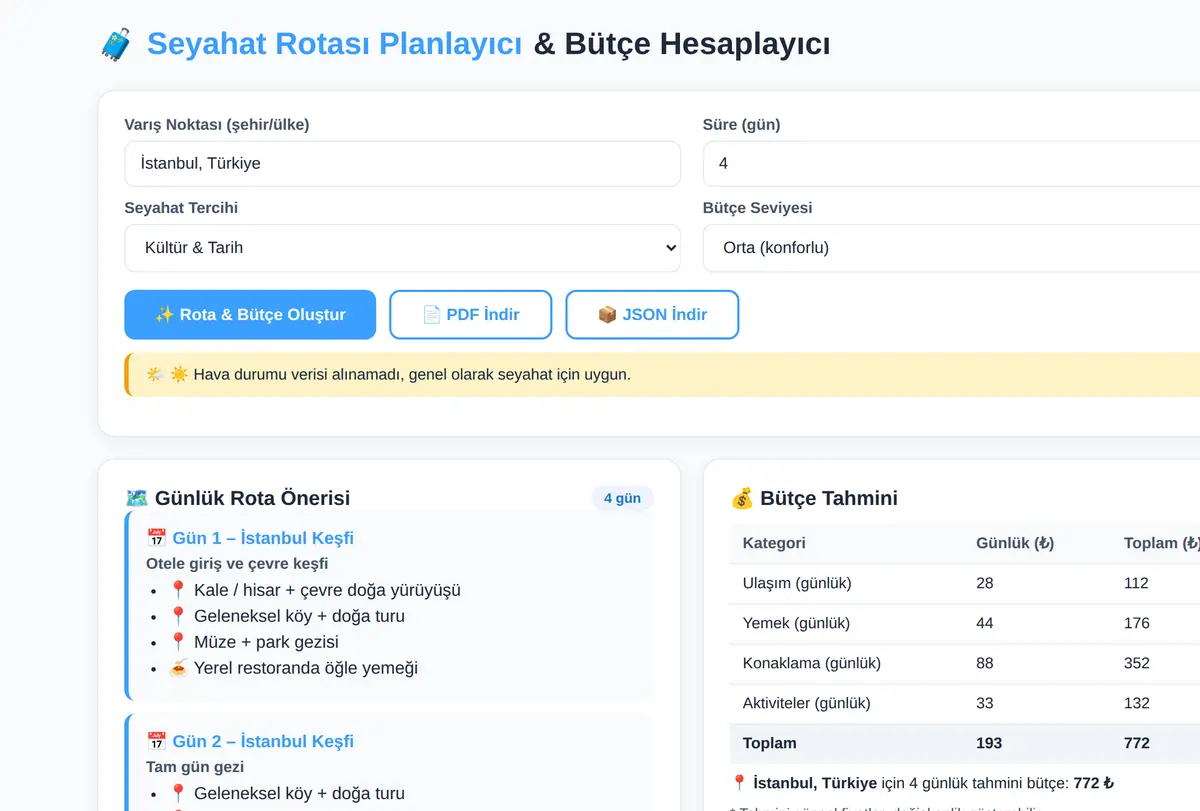
Task: Click the 'PDF İndir' button
Action: tap(470, 315)
